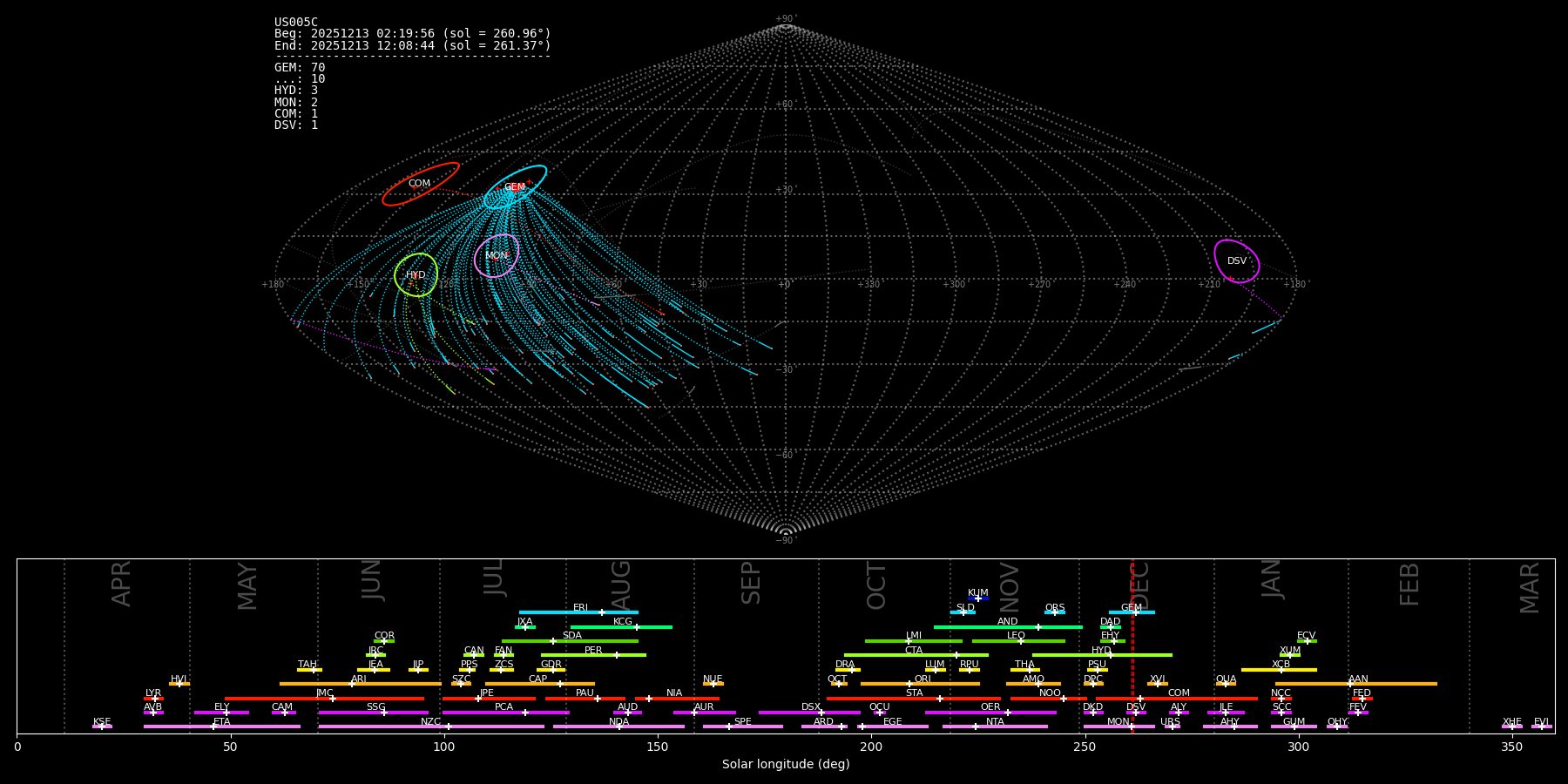This screenshot has width=1568, height=784.
Task: Click the COM radiant ellipse on the sky map
Action: (421, 184)
